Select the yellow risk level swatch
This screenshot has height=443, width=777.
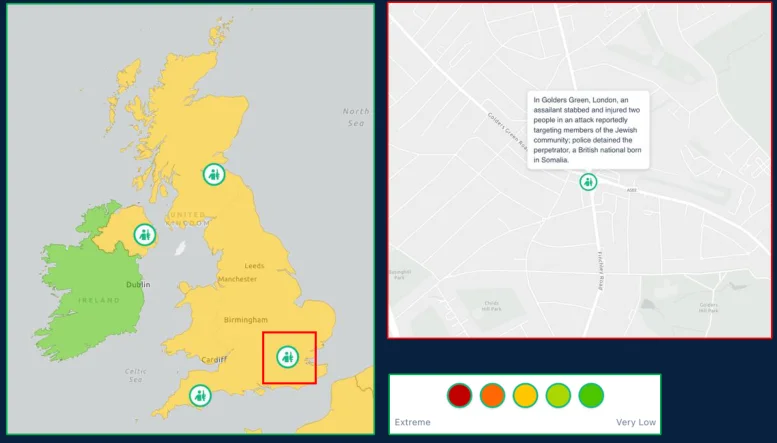tap(525, 395)
